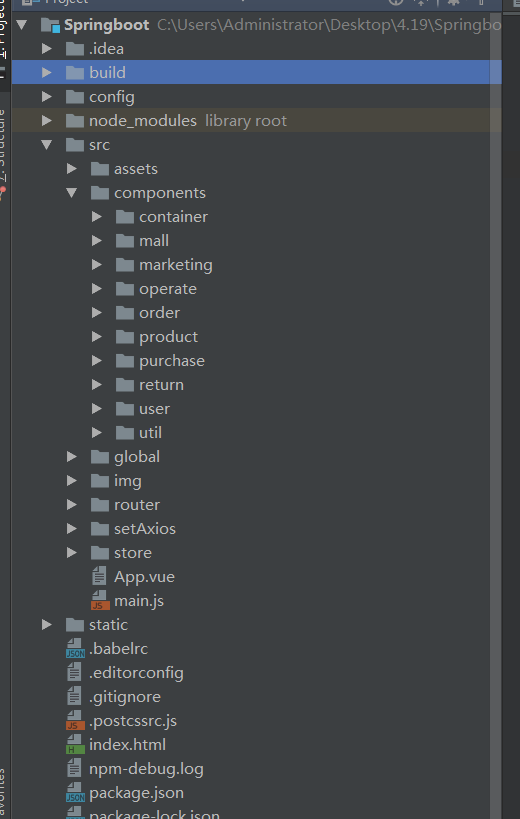Select the setAxios folder
The width and height of the screenshot is (520, 819).
click(x=145, y=529)
